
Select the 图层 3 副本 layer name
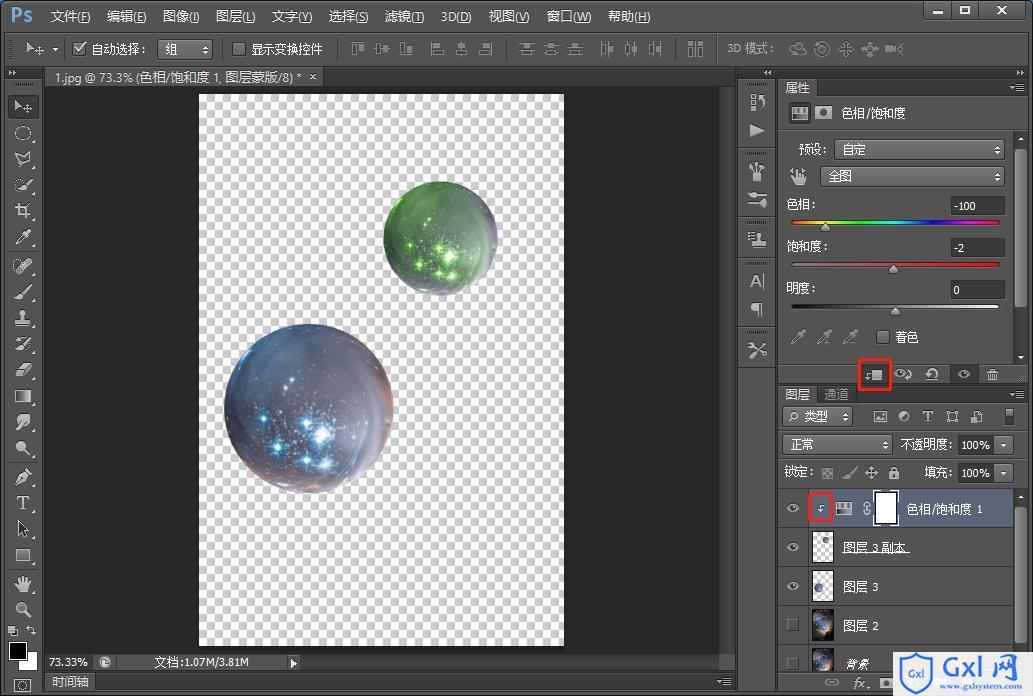[x=875, y=548]
